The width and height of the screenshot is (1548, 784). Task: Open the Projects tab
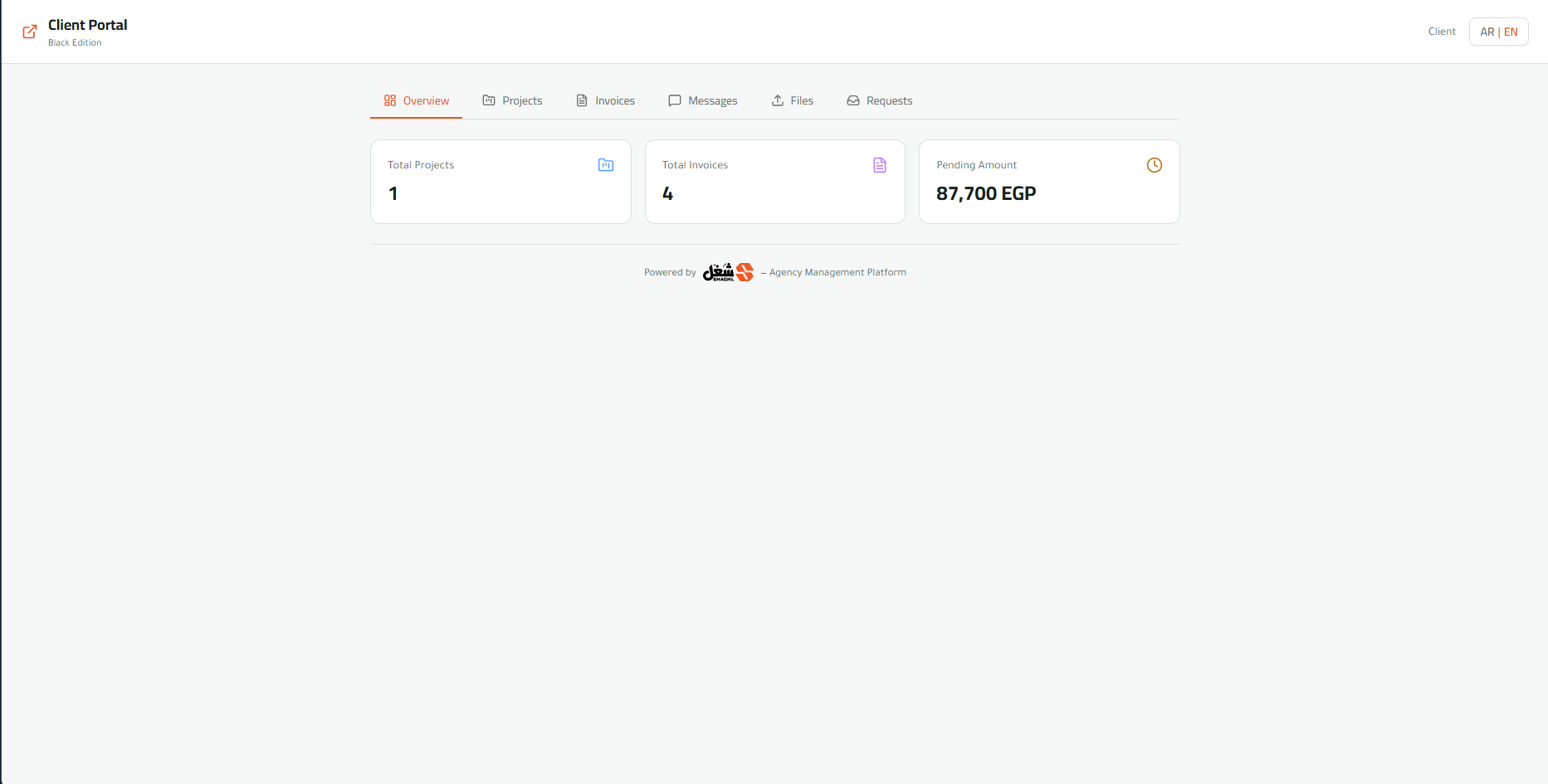click(x=512, y=100)
